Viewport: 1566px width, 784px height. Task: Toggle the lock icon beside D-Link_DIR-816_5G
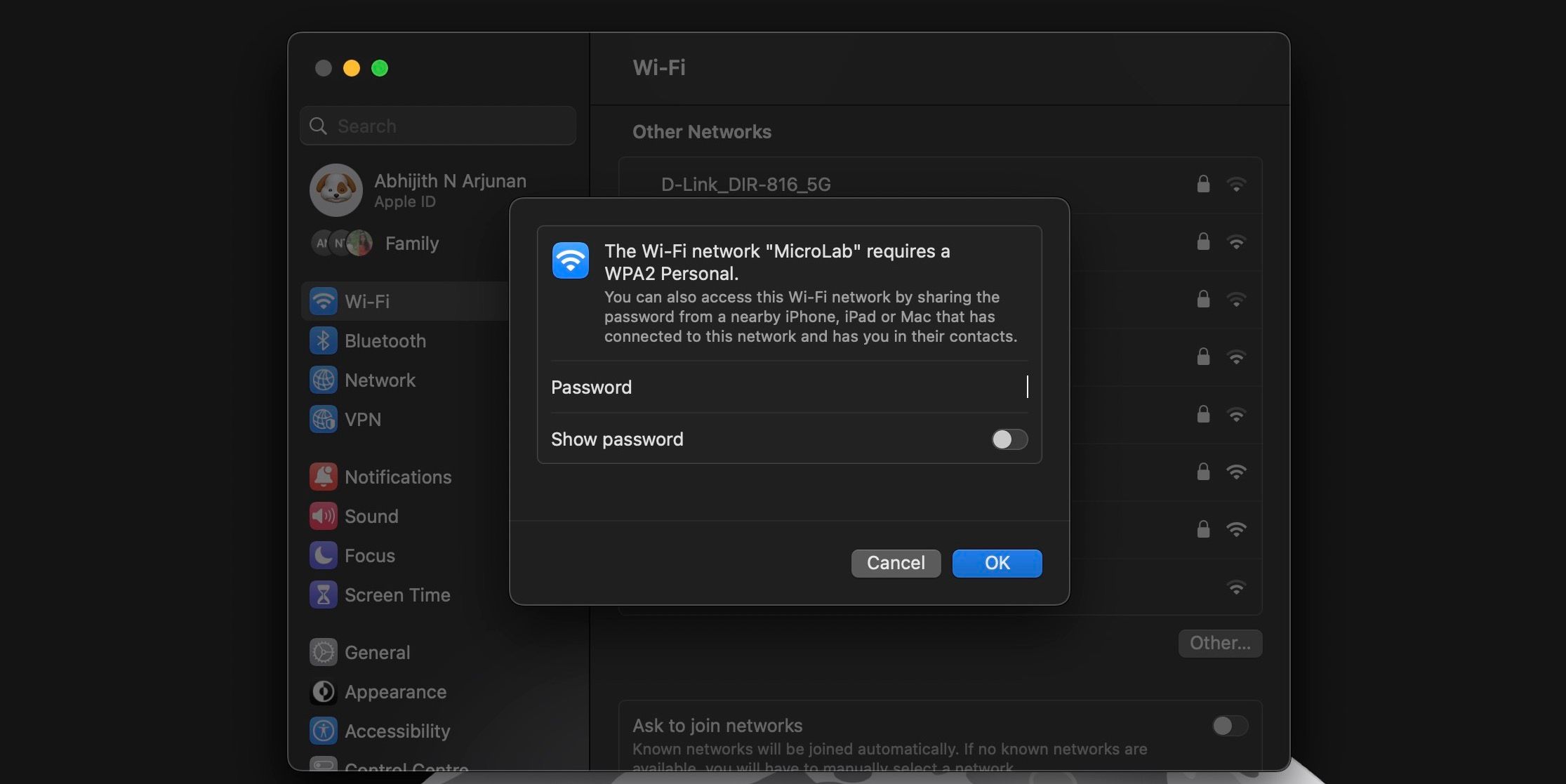[1202, 185]
